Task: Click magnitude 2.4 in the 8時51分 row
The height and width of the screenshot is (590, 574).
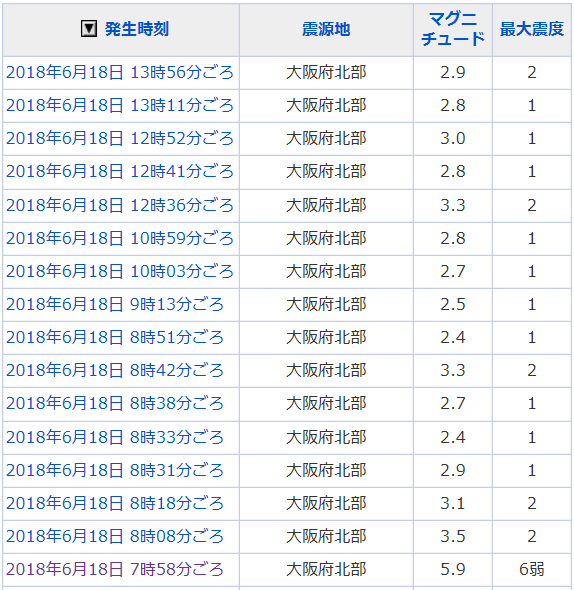Action: 453,338
